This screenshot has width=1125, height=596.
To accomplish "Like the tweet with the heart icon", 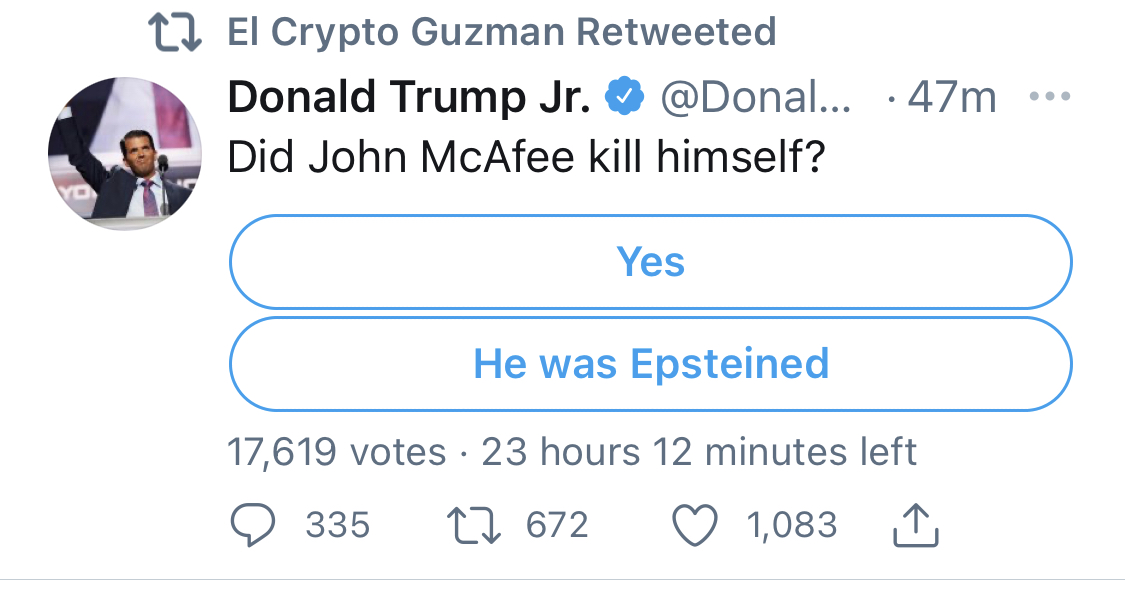I will (695, 525).
